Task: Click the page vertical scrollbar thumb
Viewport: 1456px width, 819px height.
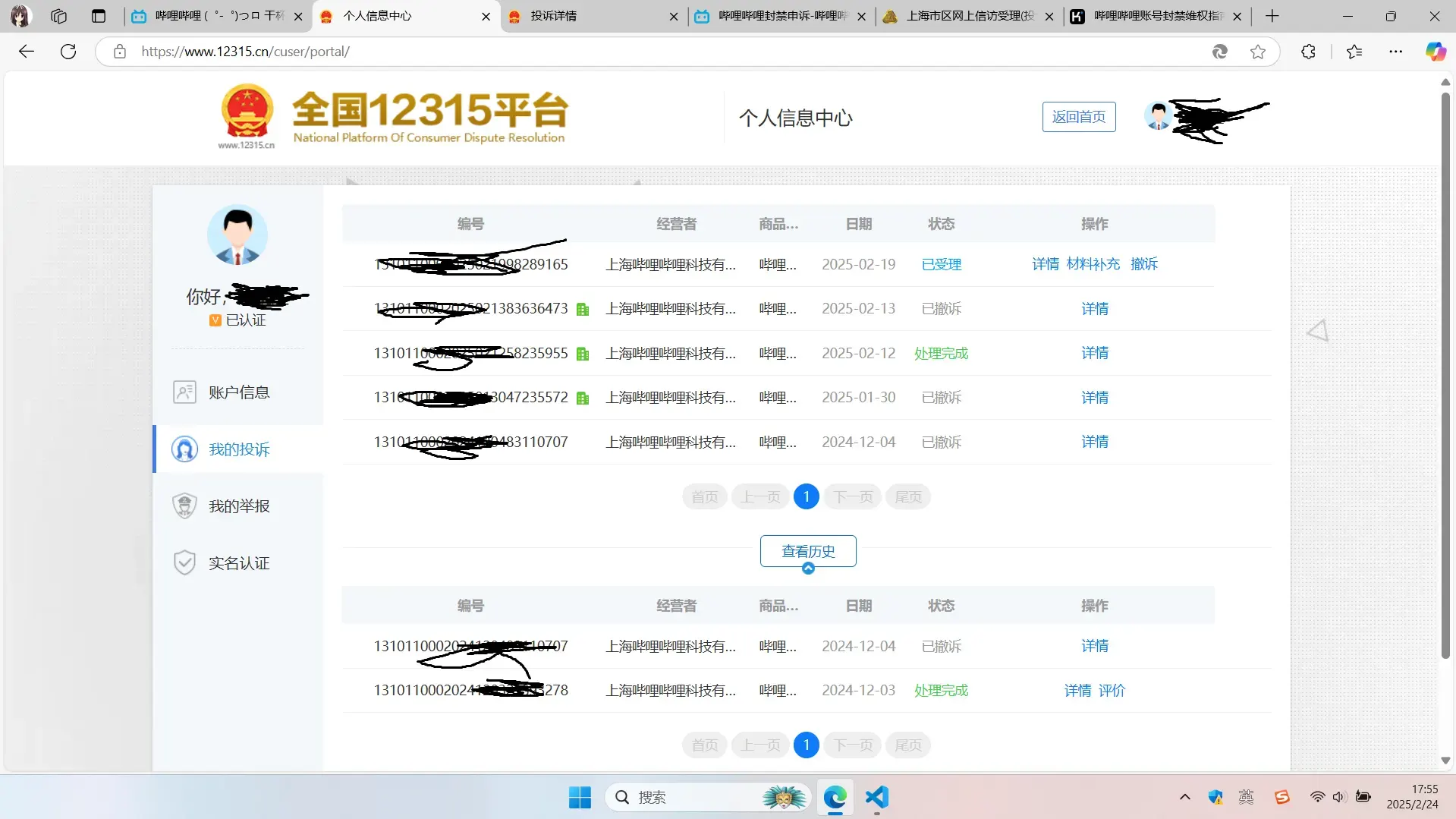Action: [1445, 376]
